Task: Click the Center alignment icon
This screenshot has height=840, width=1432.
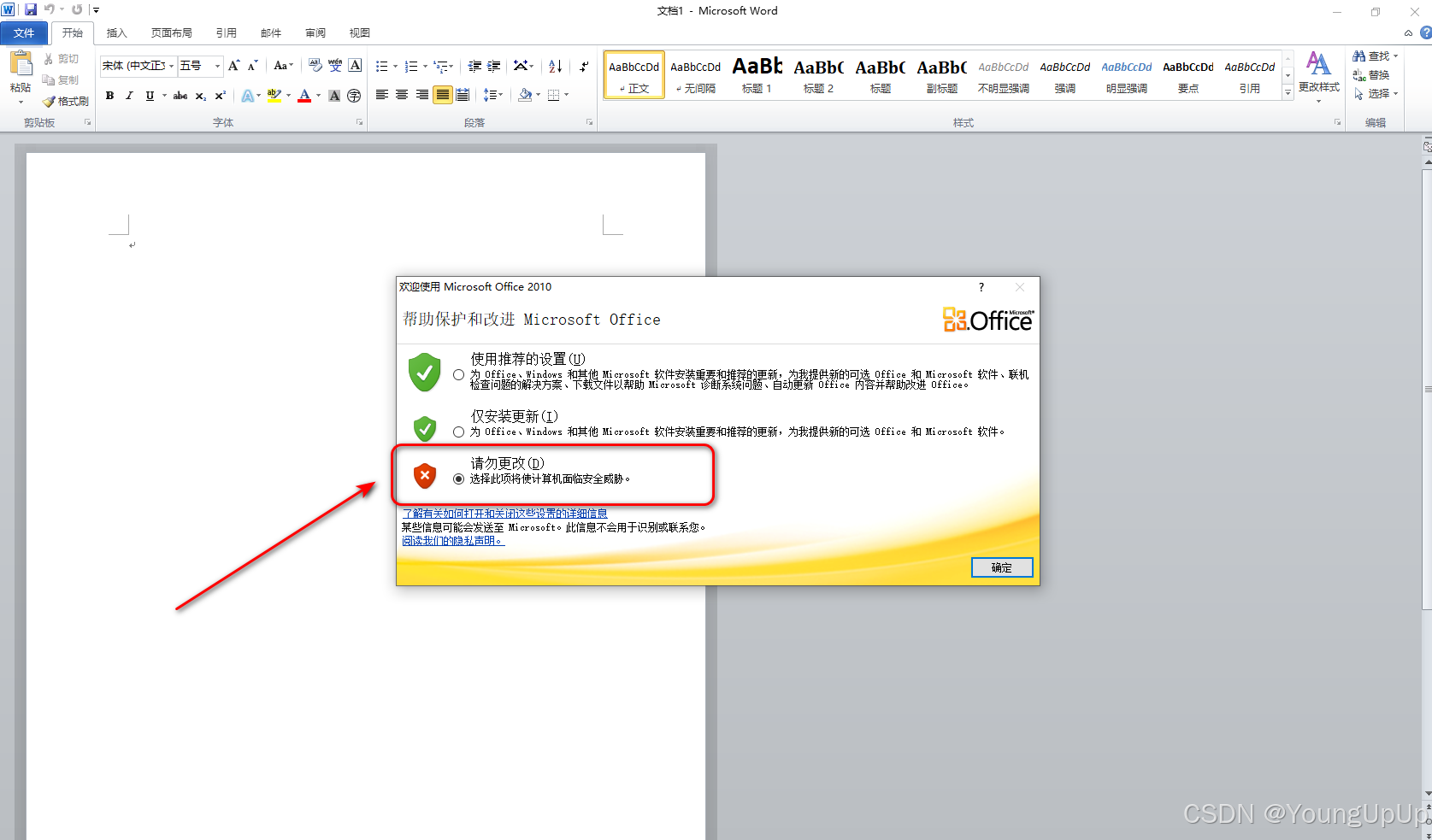Action: (402, 95)
